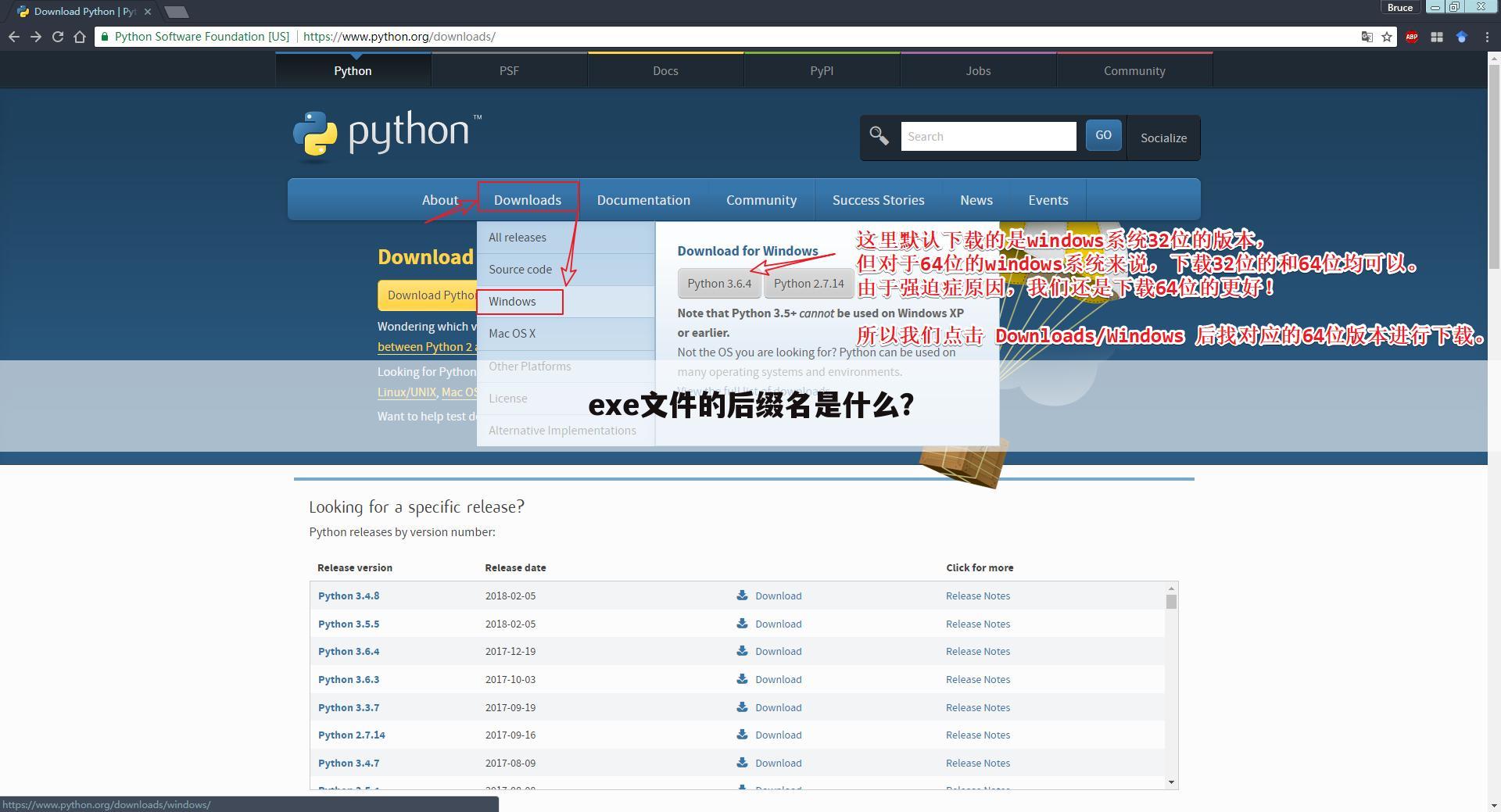Image resolution: width=1501 pixels, height=812 pixels.
Task: Click the browser forward arrow
Action: (36, 37)
